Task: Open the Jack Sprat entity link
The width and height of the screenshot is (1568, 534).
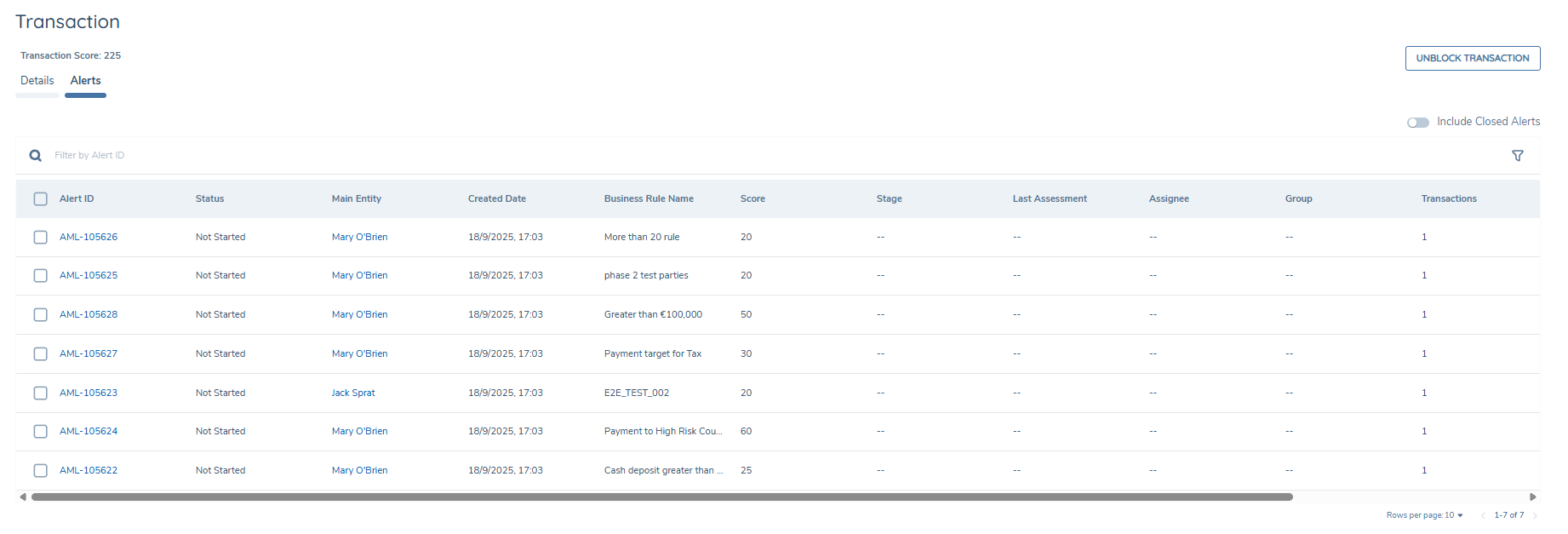Action: coord(353,393)
